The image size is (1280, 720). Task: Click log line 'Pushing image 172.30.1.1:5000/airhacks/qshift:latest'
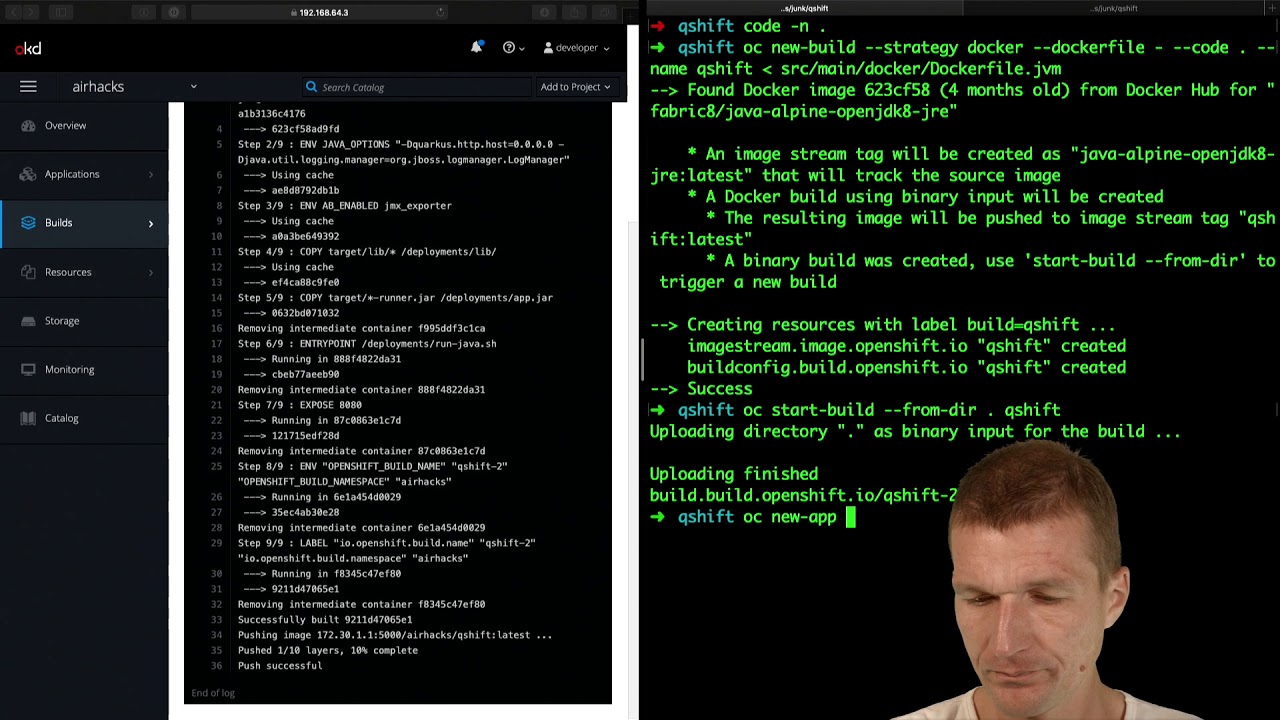click(395, 635)
